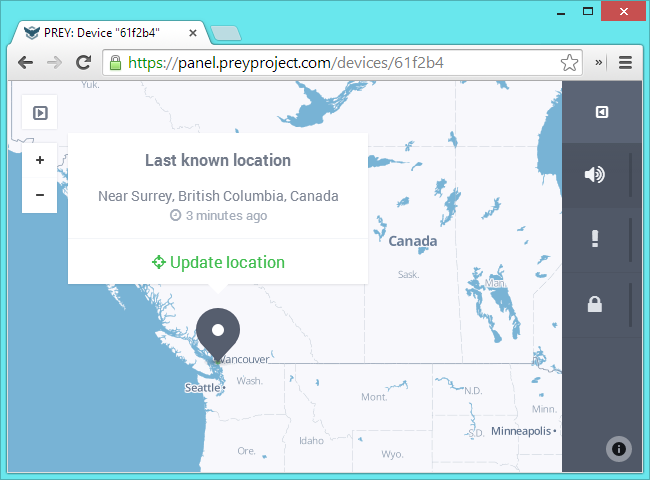
Task: Zoom in the map with plus
Action: point(40,160)
